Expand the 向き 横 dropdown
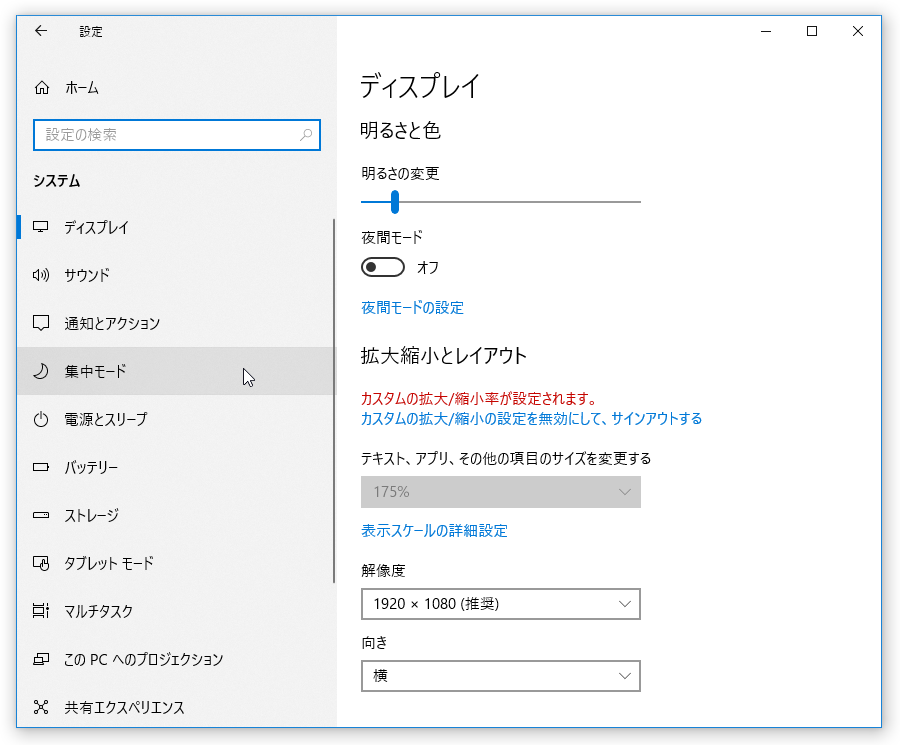Viewport: 900px width, 745px height. 501,676
